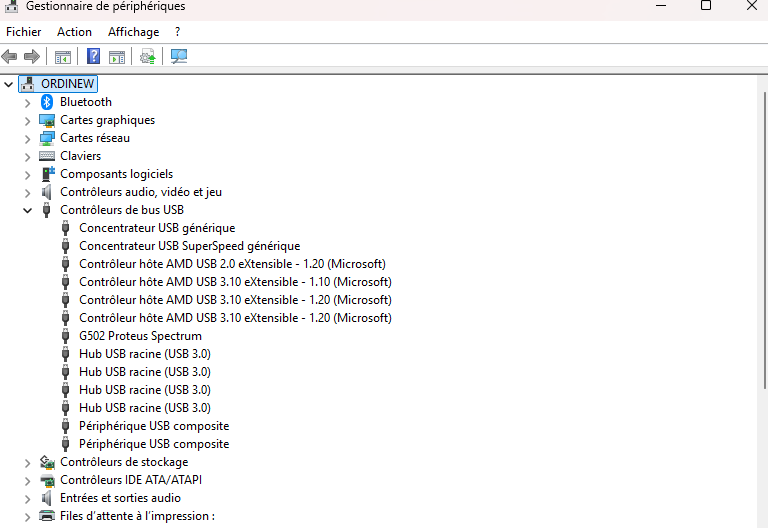Screen dimensions: 768x528
Task: Select Files d'attente à l'impression label
Action: click(x=138, y=516)
